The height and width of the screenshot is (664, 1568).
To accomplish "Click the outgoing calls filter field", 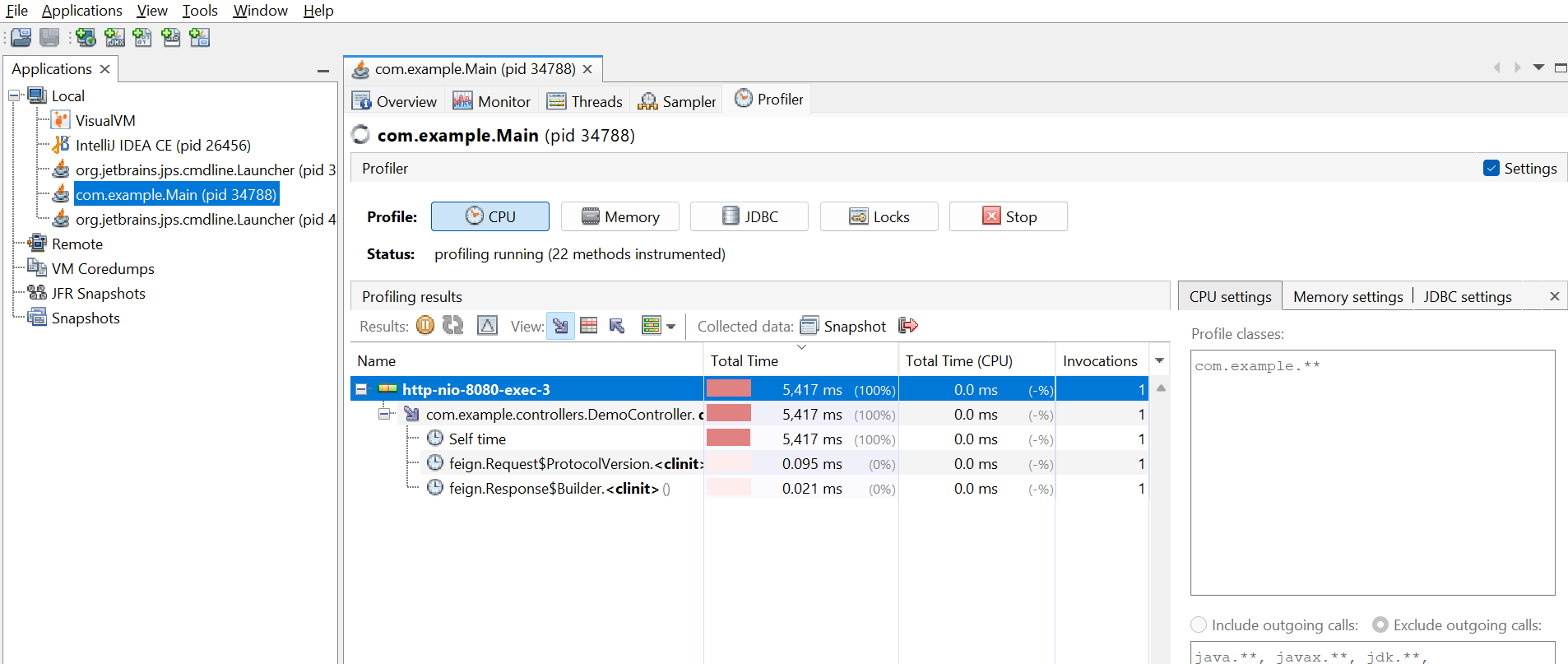I will click(1372, 653).
